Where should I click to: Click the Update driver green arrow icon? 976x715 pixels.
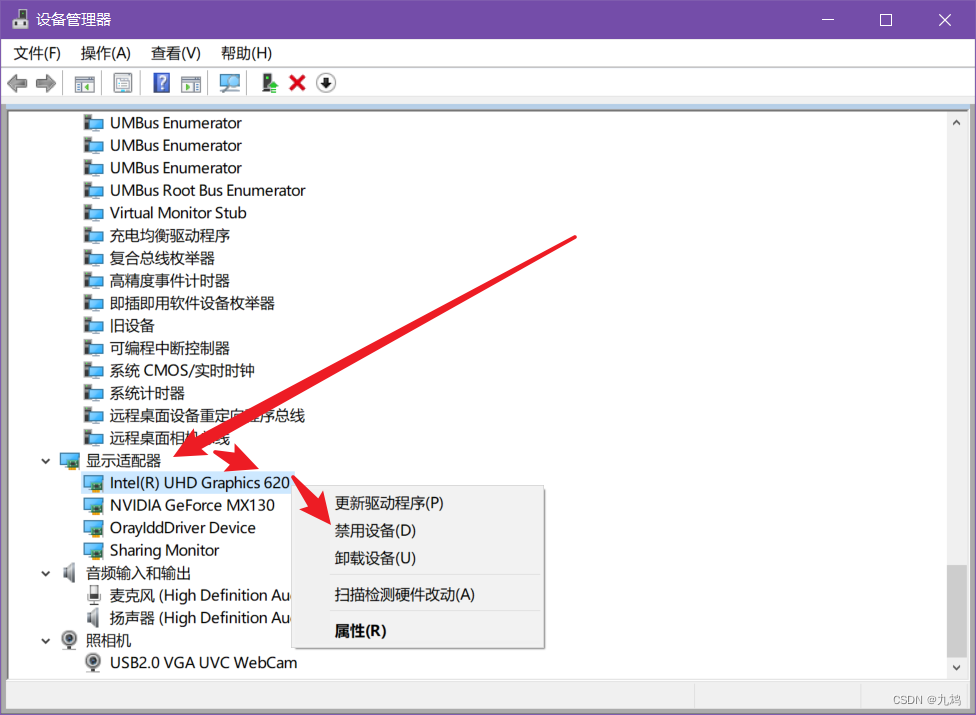click(269, 83)
